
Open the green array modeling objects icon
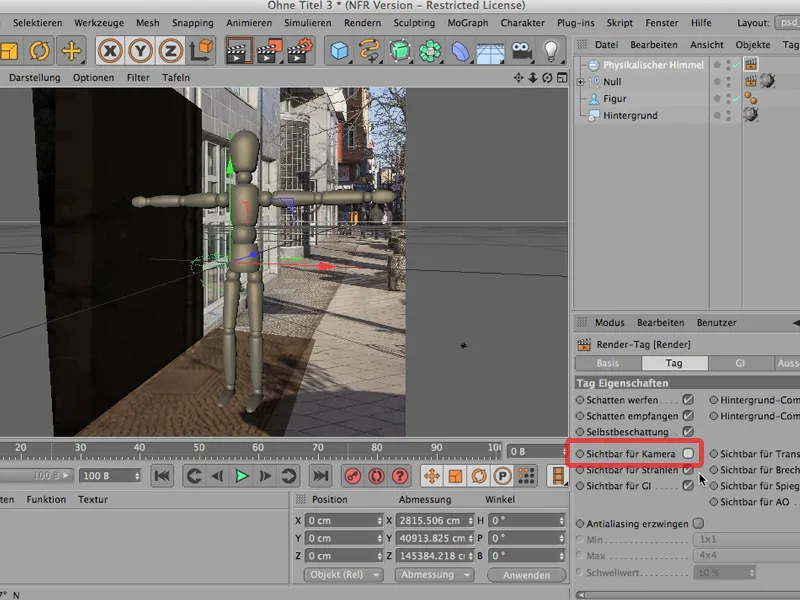(430, 51)
